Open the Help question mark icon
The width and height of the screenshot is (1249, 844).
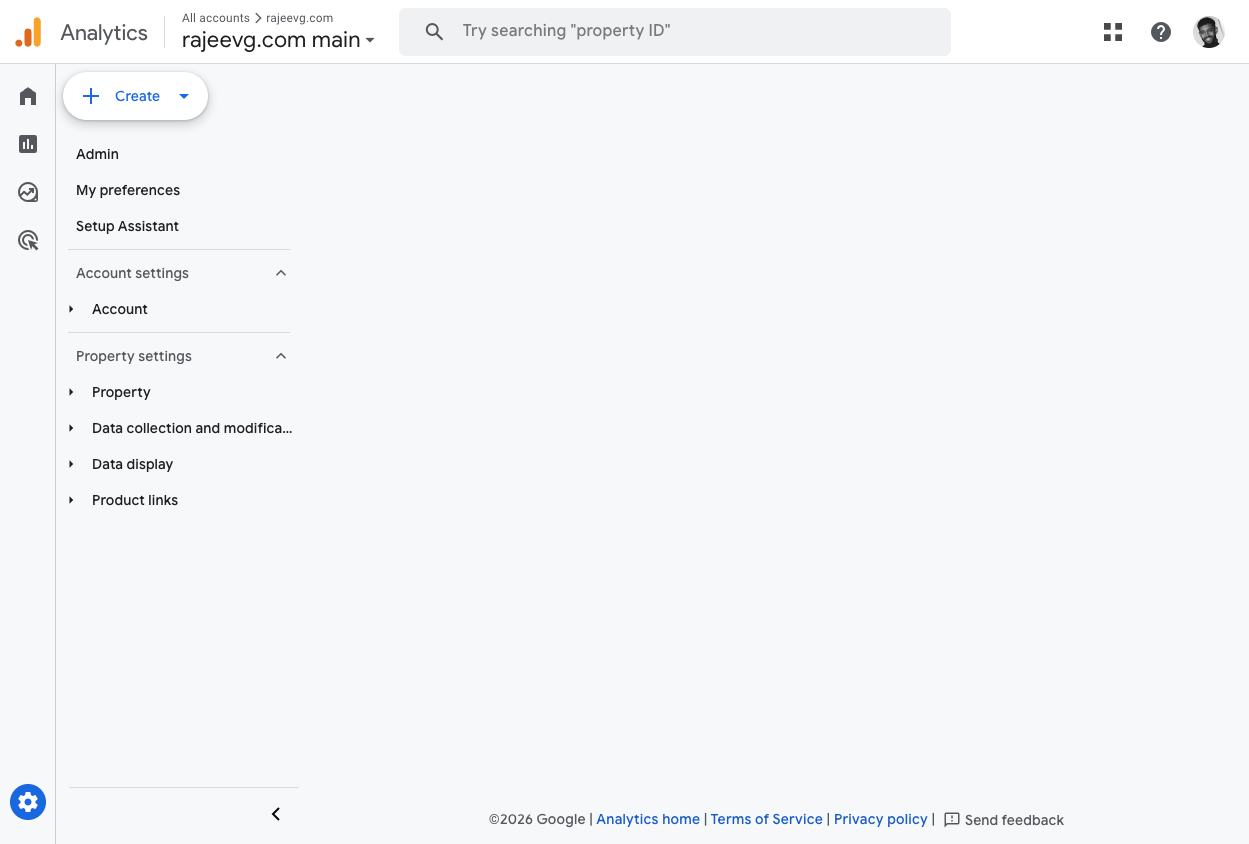point(1161,32)
